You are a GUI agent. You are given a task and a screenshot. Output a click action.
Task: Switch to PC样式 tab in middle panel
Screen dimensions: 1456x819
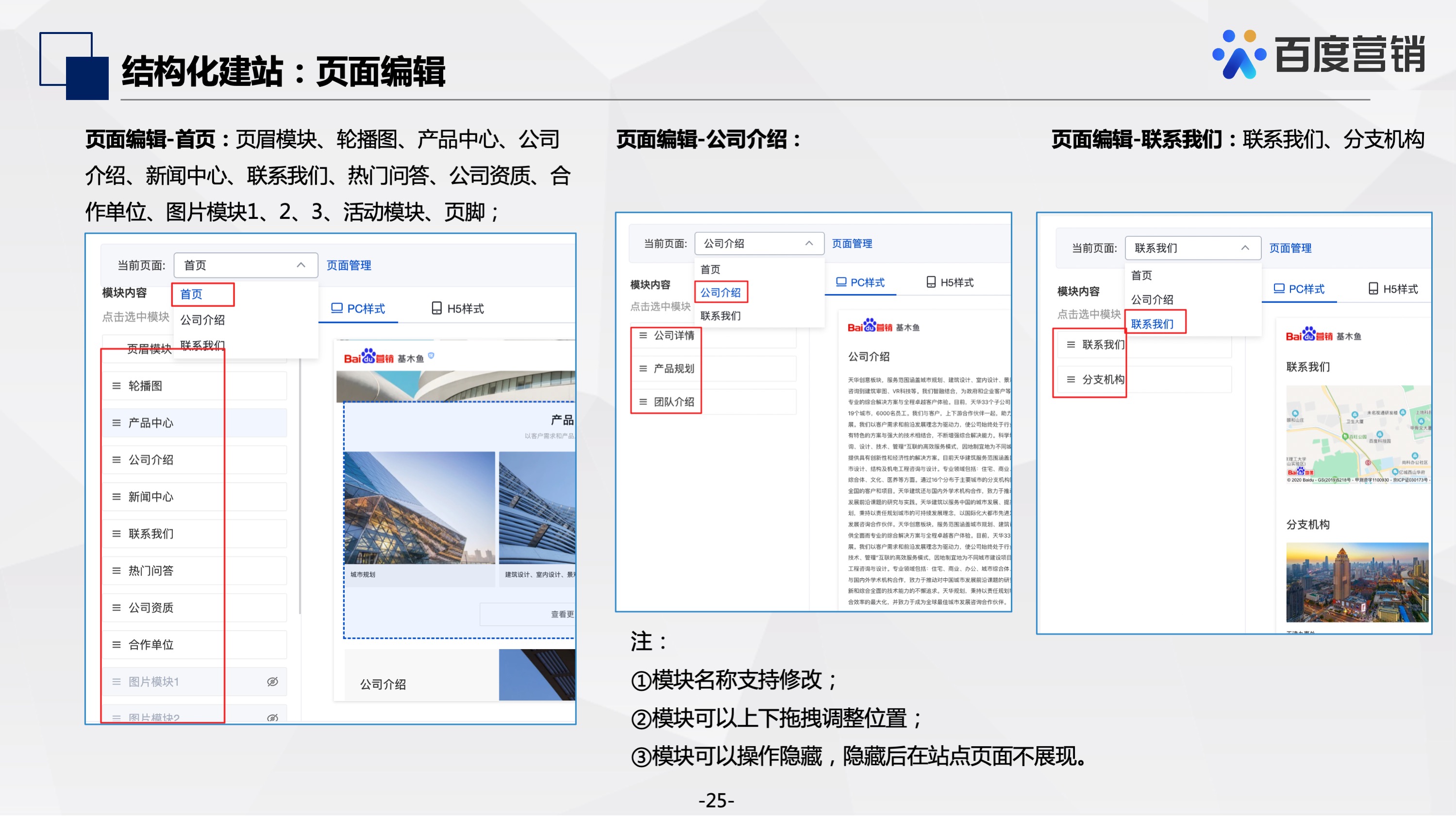(860, 282)
